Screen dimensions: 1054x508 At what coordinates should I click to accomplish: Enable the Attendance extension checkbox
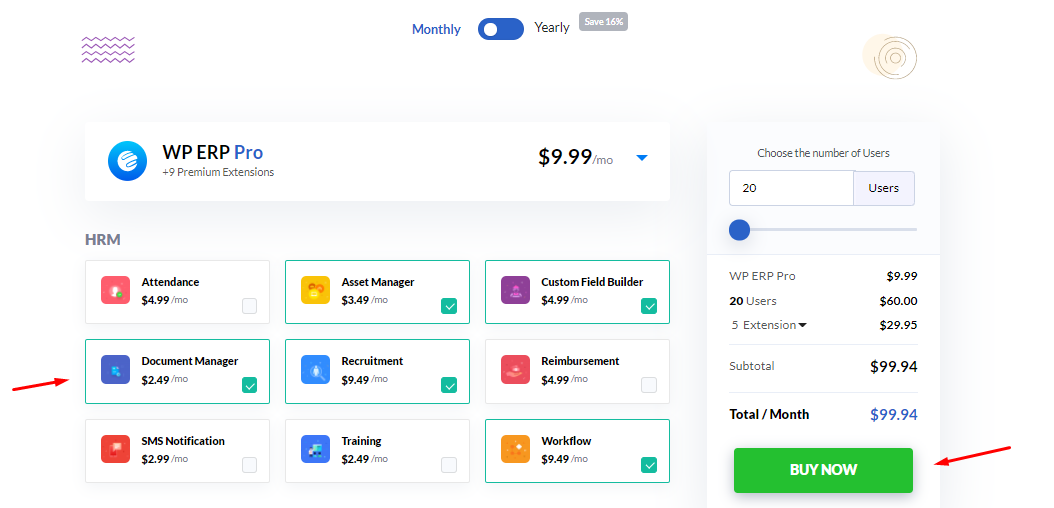(249, 306)
